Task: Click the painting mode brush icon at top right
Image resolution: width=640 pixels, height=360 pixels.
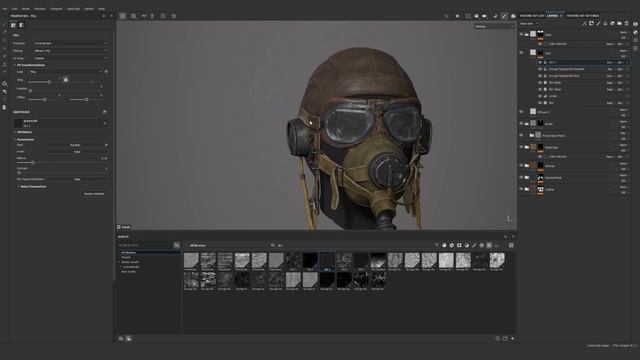Action: [x=504, y=16]
